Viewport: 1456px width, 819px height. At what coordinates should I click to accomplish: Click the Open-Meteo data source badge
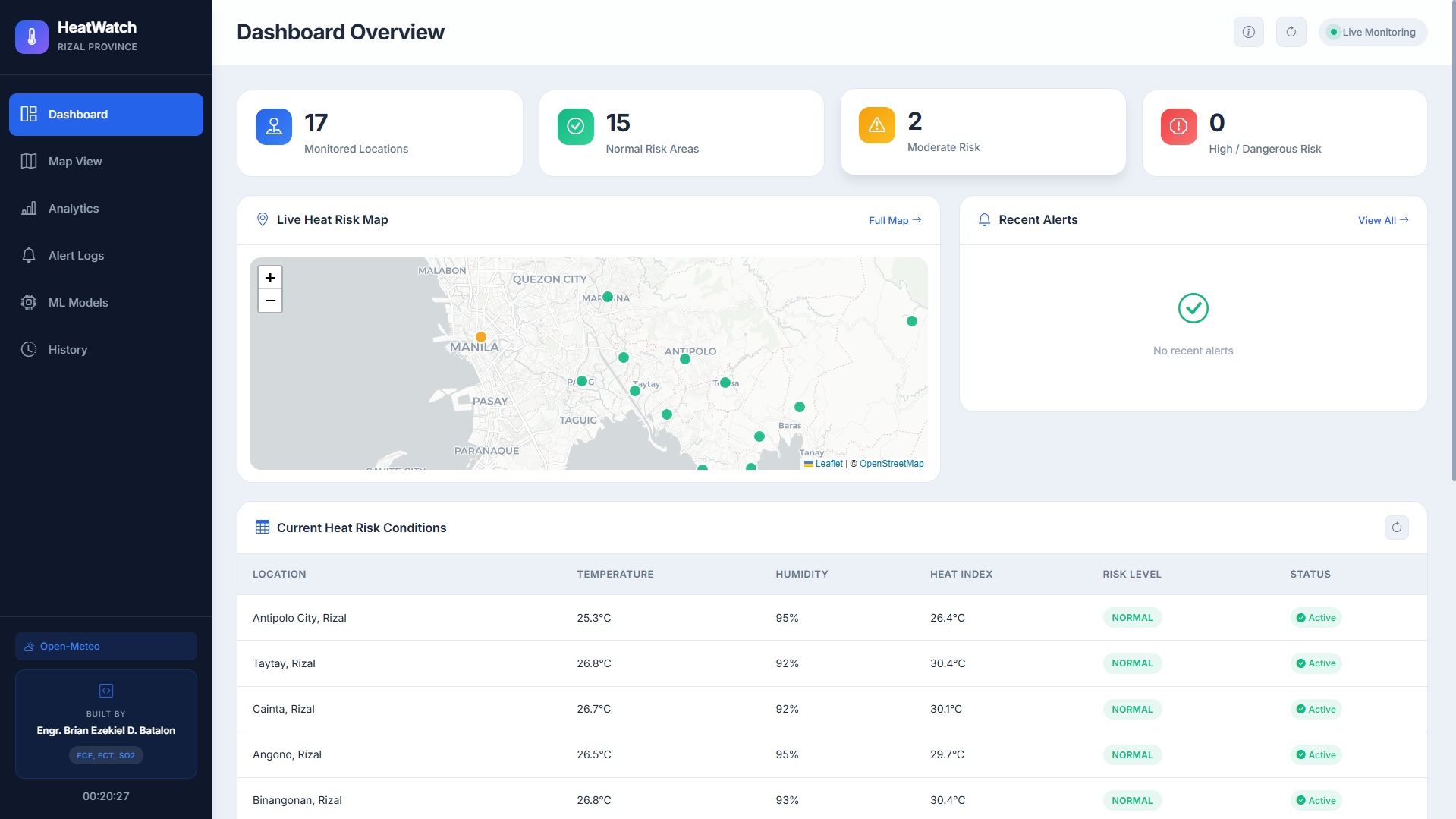[106, 646]
